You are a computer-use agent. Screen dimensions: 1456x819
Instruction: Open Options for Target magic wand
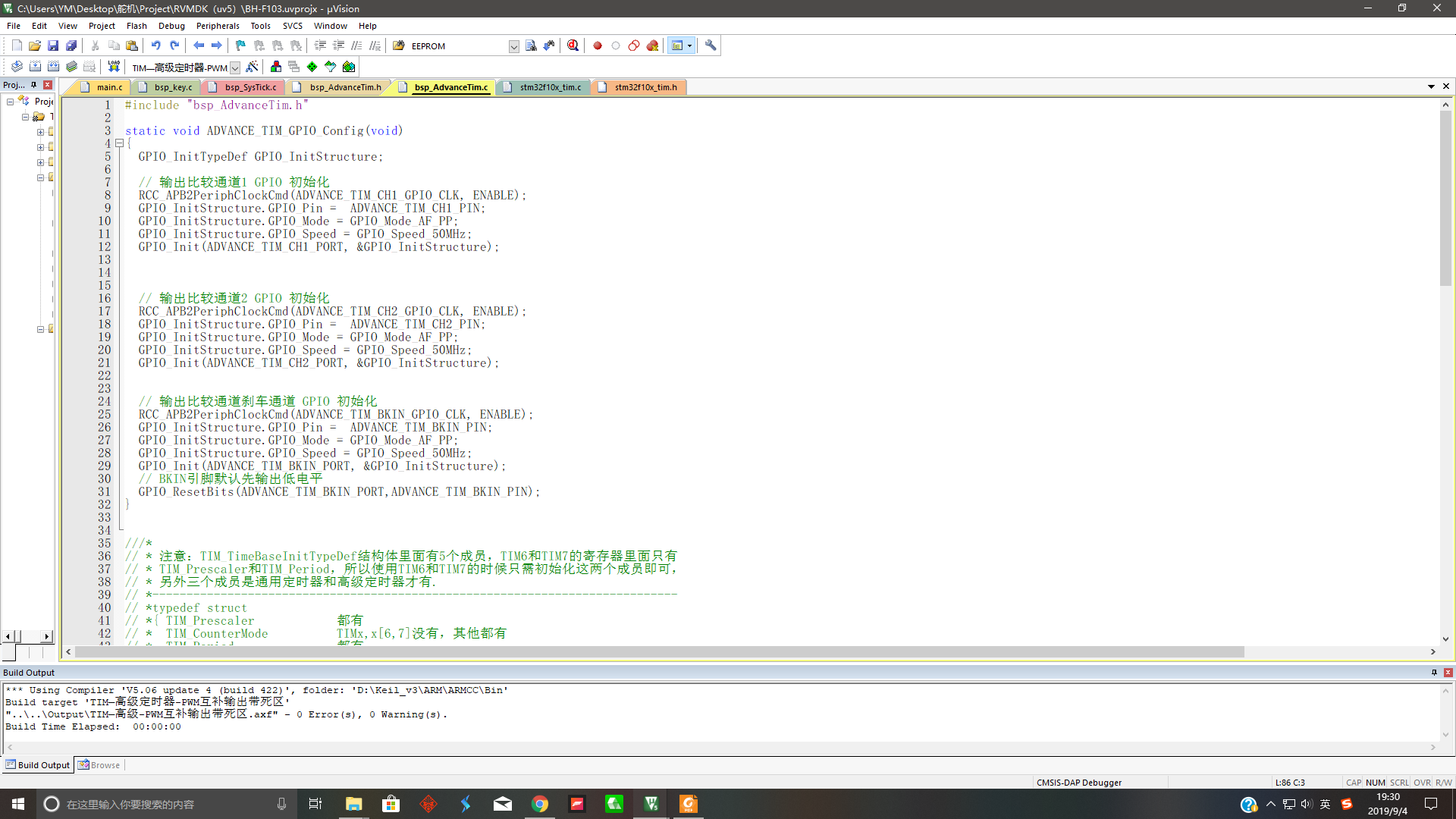point(253,67)
